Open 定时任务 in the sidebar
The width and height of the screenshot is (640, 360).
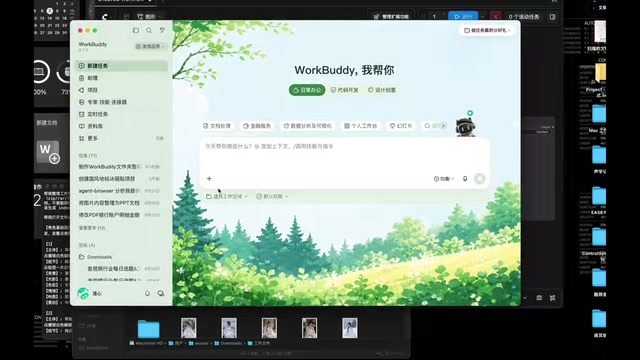coord(122,114)
